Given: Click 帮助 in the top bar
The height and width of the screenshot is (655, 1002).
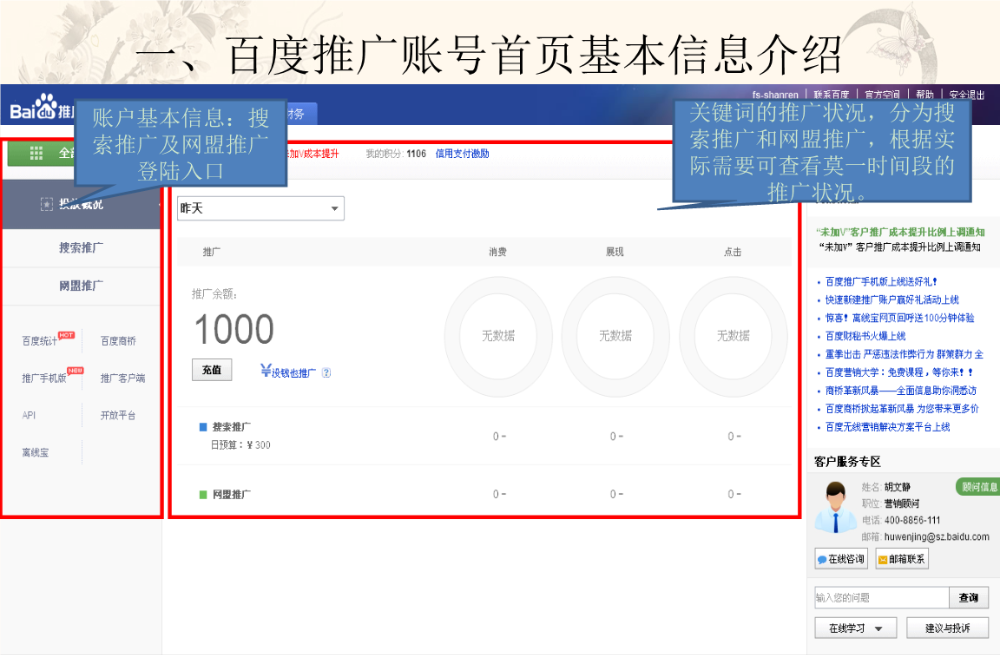Looking at the screenshot, I should 925,95.
